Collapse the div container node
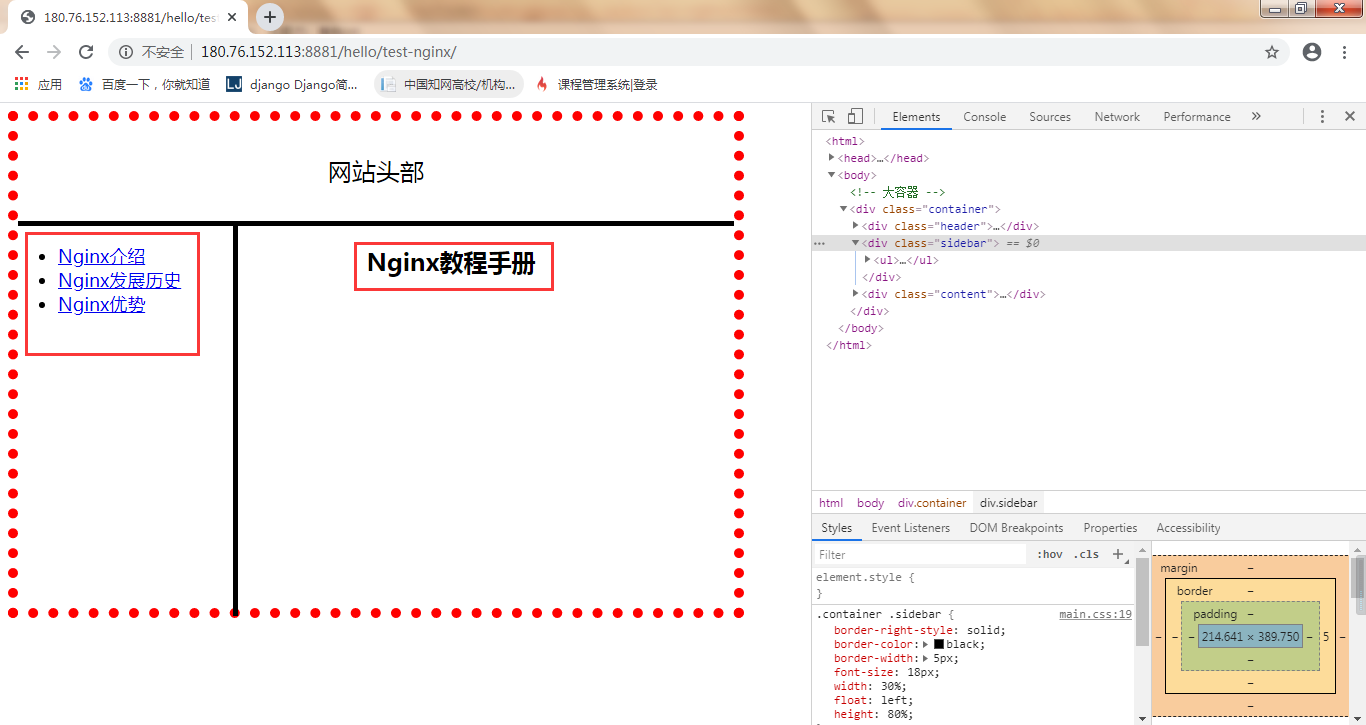The width and height of the screenshot is (1366, 725). (x=844, y=209)
